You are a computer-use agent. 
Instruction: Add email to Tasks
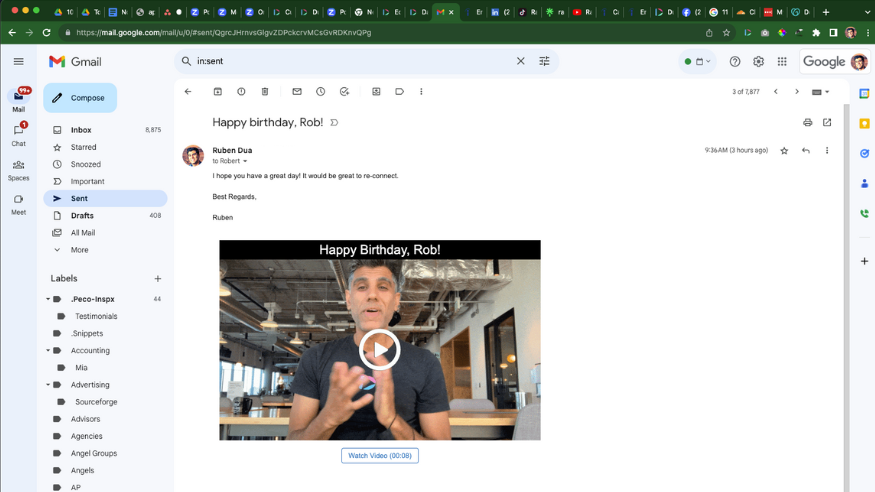tap(344, 91)
